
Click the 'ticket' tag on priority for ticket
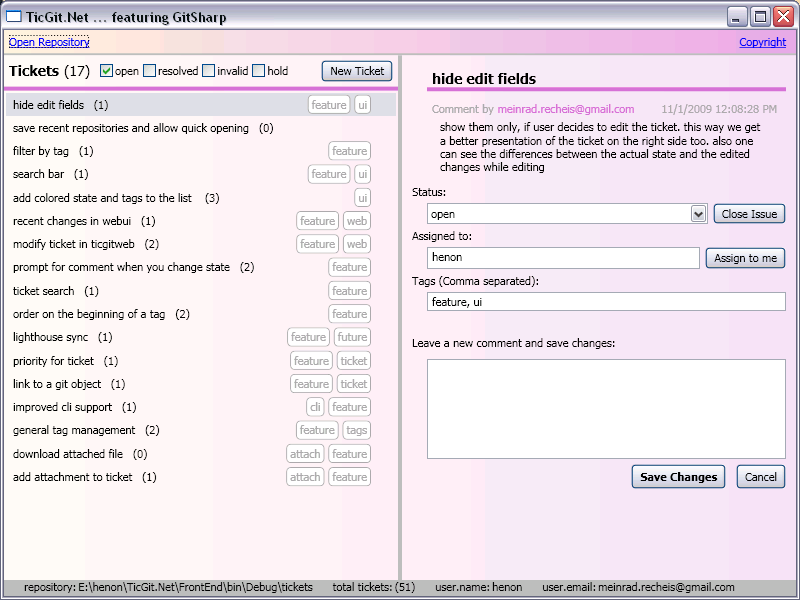[353, 361]
